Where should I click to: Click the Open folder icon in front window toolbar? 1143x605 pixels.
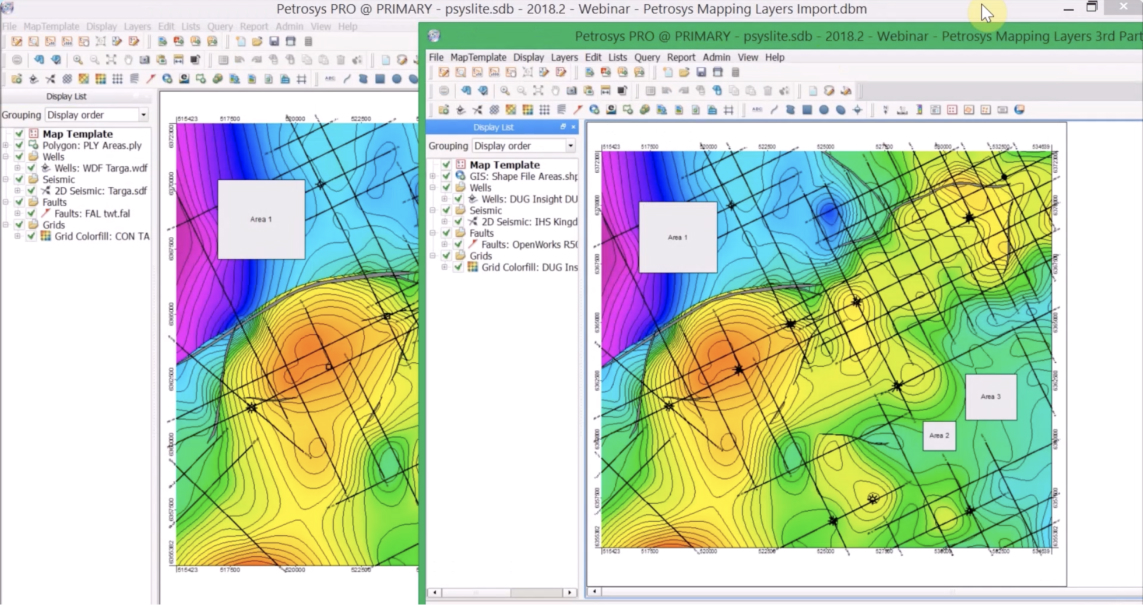pyautogui.click(x=684, y=73)
